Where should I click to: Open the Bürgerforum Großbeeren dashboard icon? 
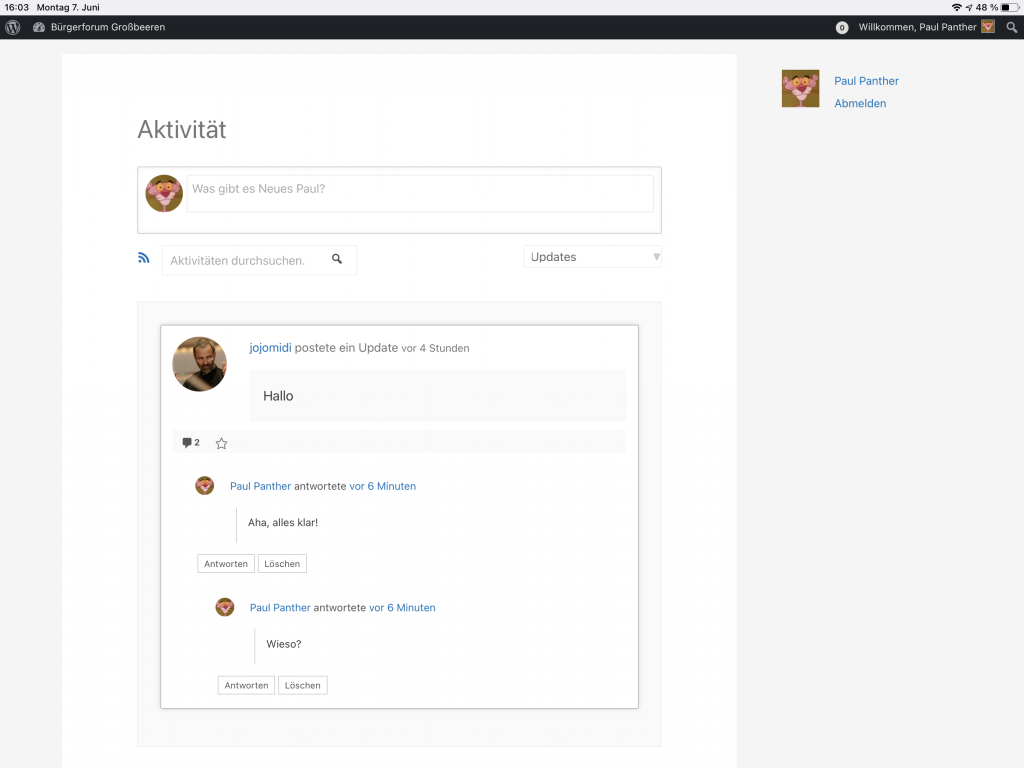(x=39, y=27)
